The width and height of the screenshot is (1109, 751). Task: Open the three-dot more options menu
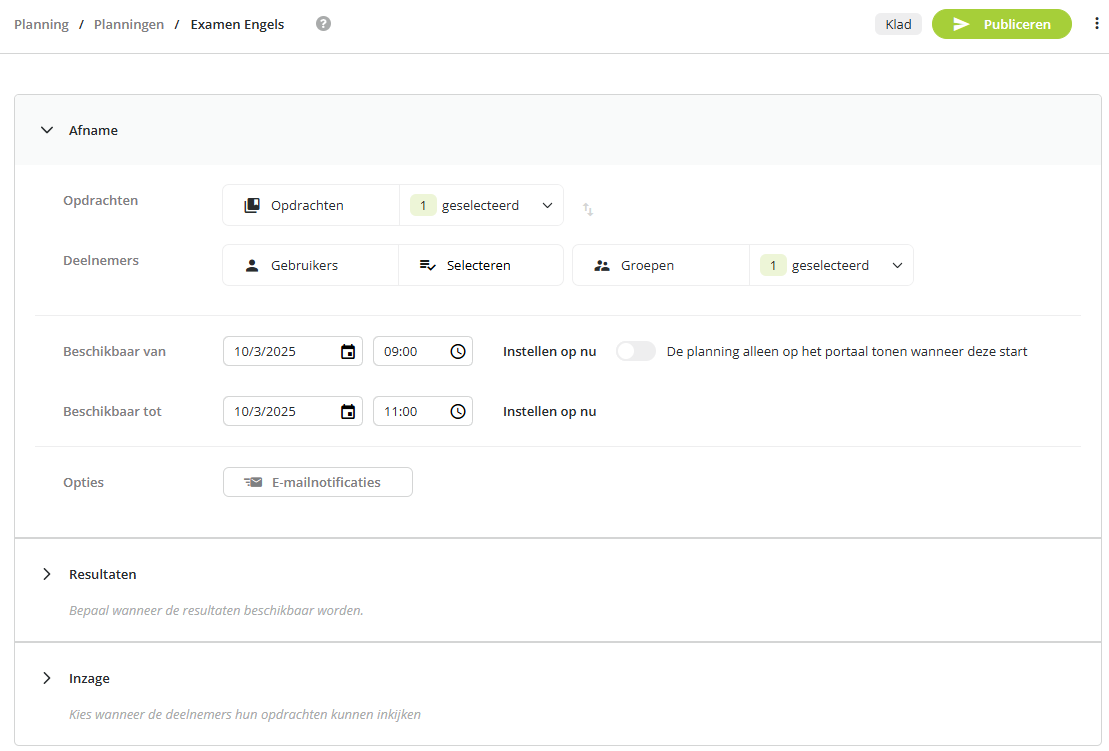tap(1096, 24)
